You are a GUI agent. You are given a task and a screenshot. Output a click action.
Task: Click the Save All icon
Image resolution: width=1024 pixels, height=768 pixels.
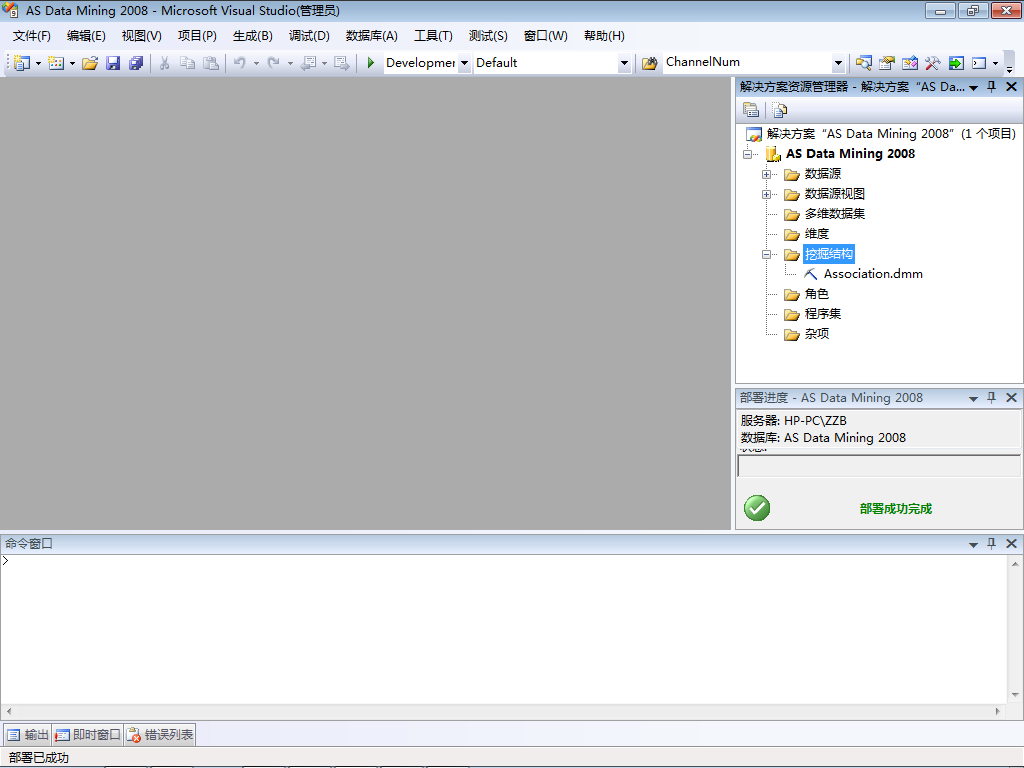(136, 63)
